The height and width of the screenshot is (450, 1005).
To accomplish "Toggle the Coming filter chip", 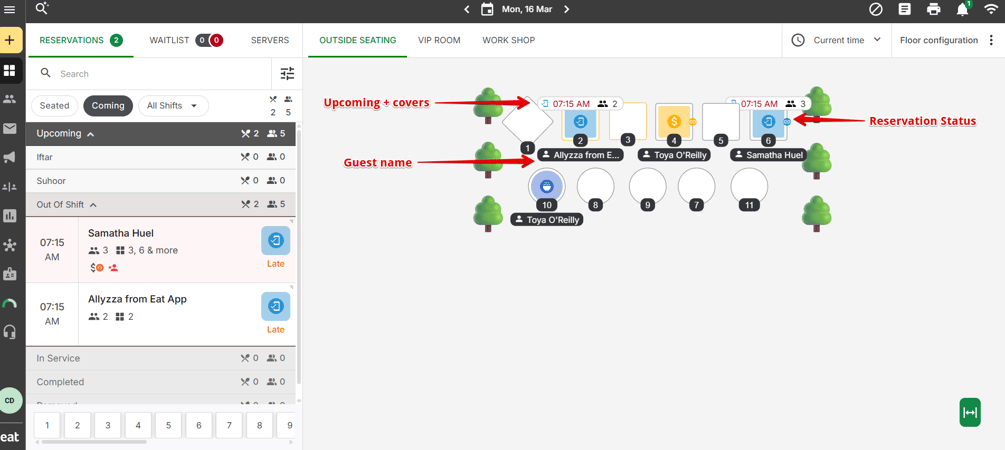I will click(108, 106).
